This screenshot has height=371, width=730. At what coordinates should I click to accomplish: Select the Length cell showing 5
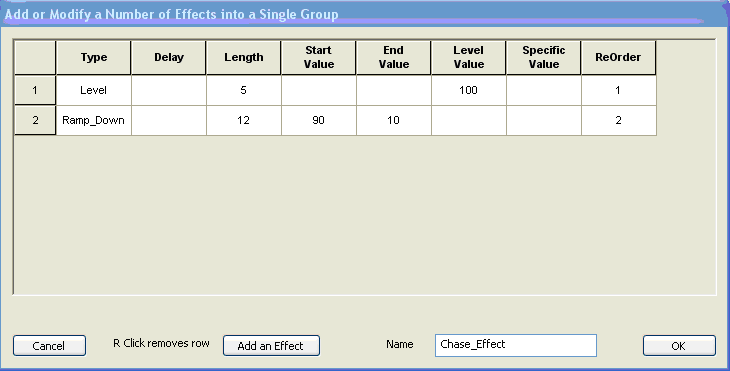[x=243, y=90]
